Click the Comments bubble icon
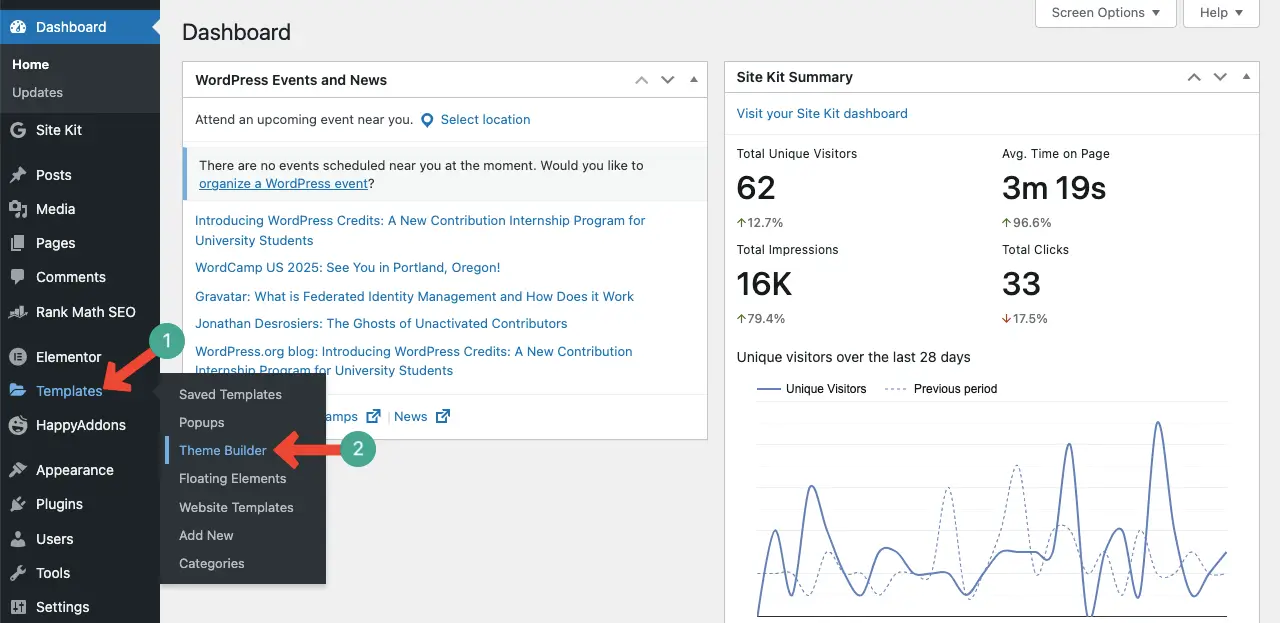The image size is (1280, 623). coord(18,277)
